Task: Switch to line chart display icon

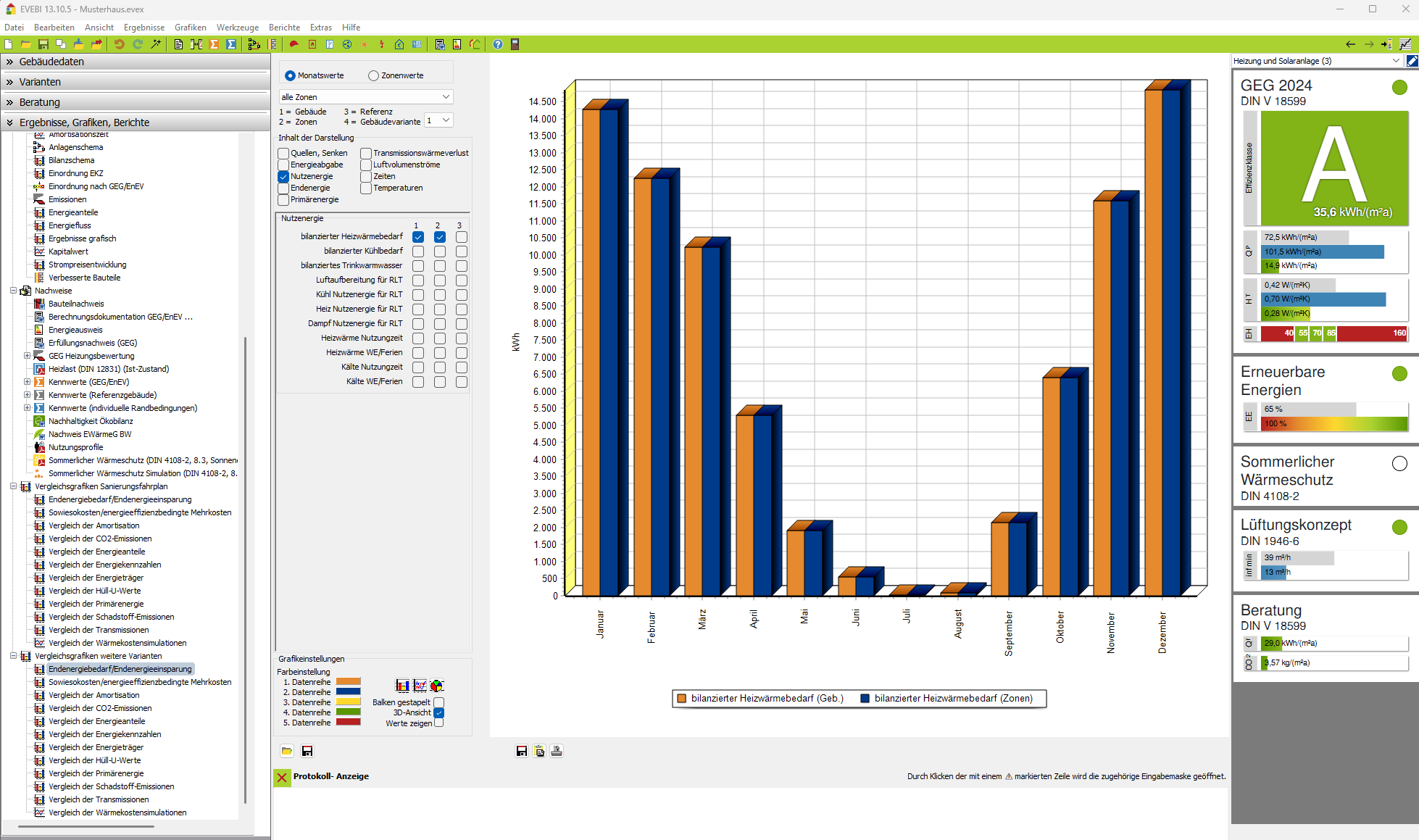Action: [x=420, y=686]
